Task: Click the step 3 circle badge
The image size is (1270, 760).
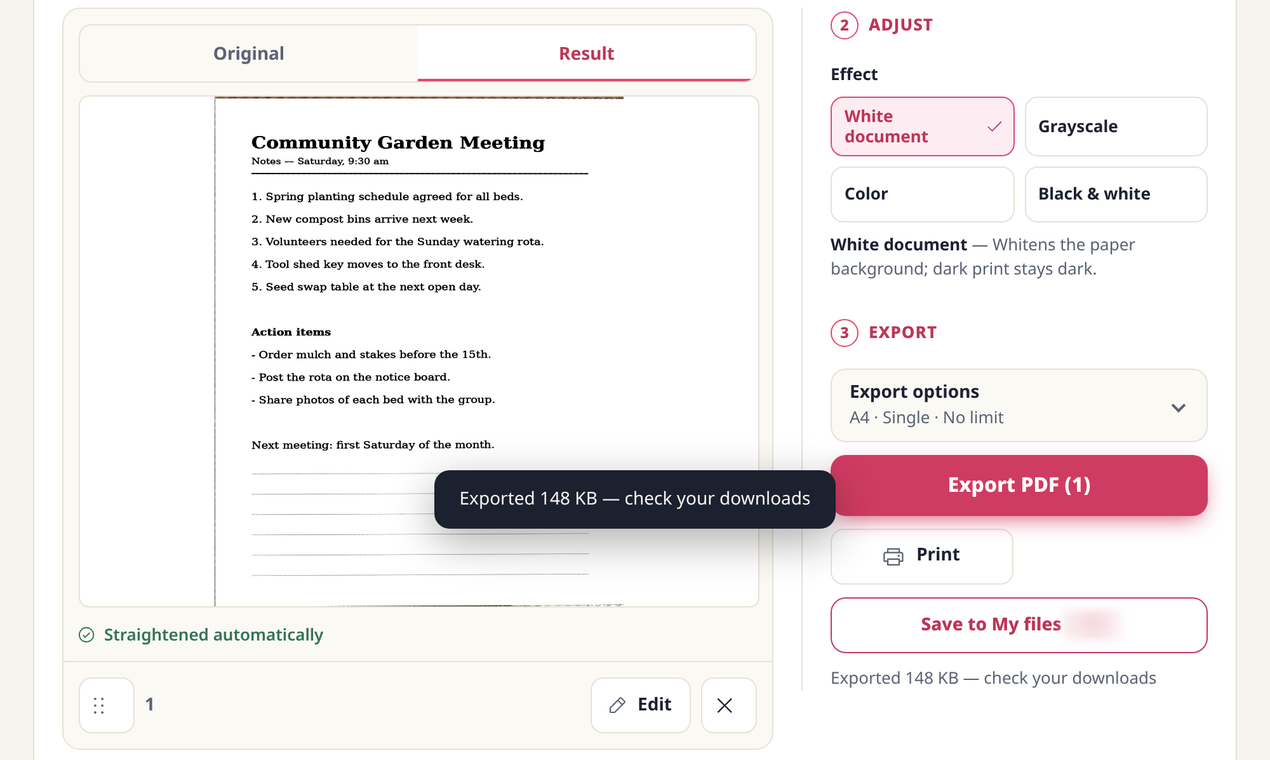Action: coord(844,332)
